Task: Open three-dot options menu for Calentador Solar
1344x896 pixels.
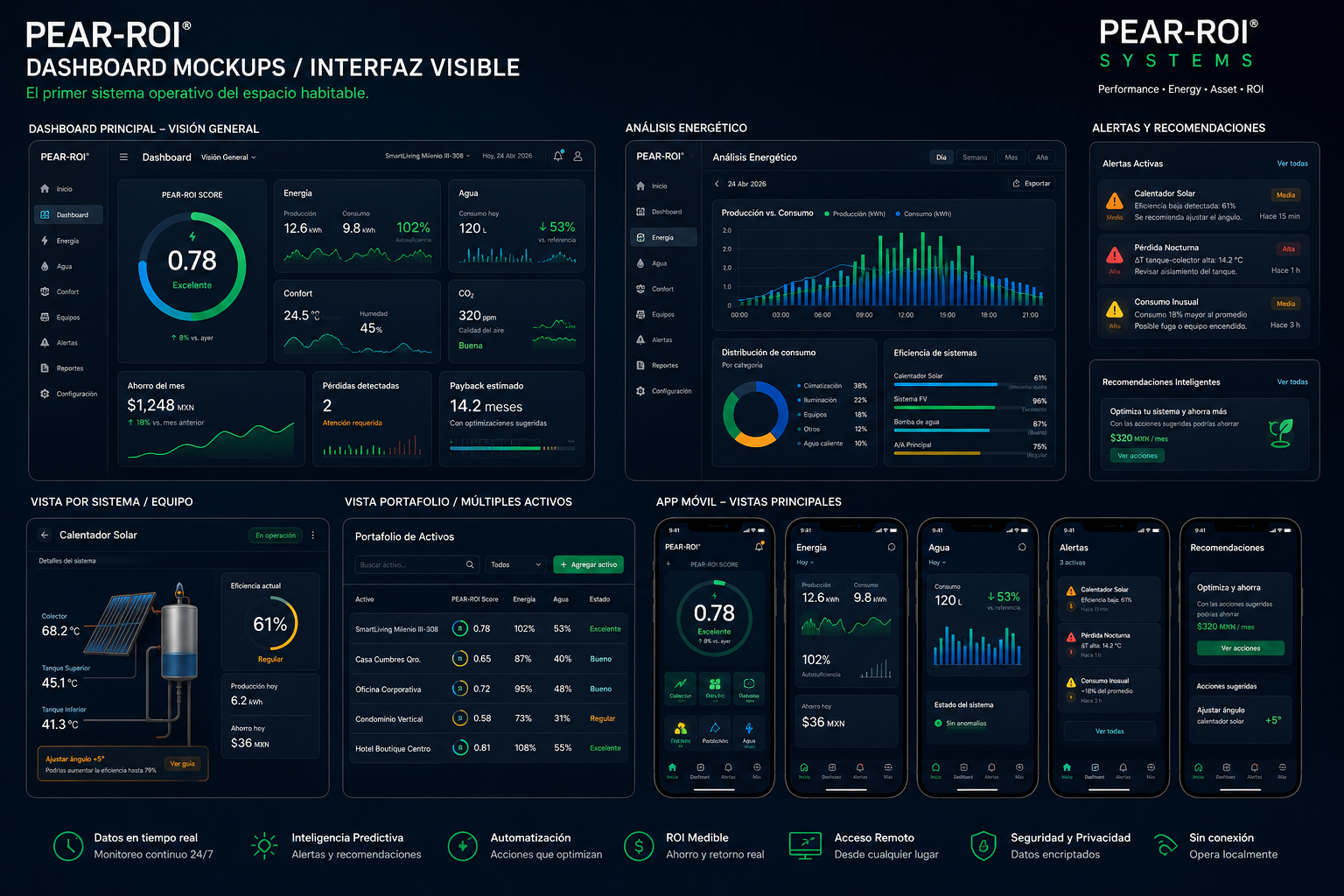Action: (312, 535)
